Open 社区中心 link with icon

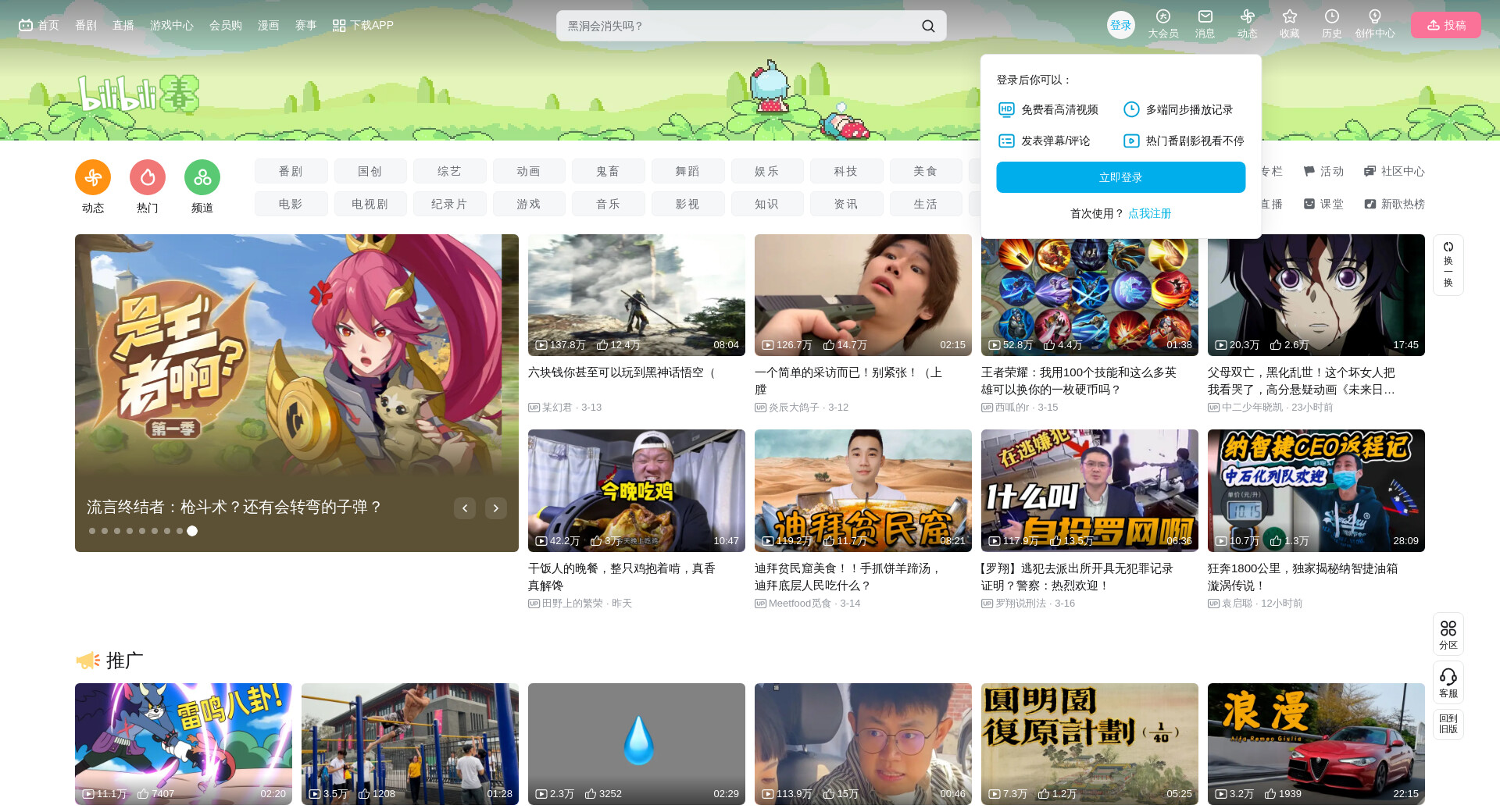[x=1395, y=171]
